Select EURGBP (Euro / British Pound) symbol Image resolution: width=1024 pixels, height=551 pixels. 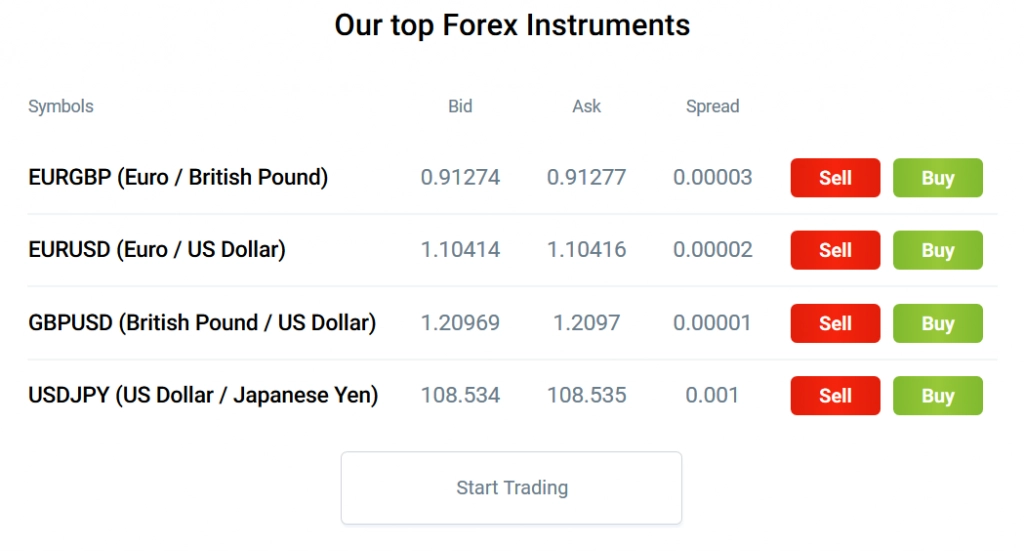point(178,178)
